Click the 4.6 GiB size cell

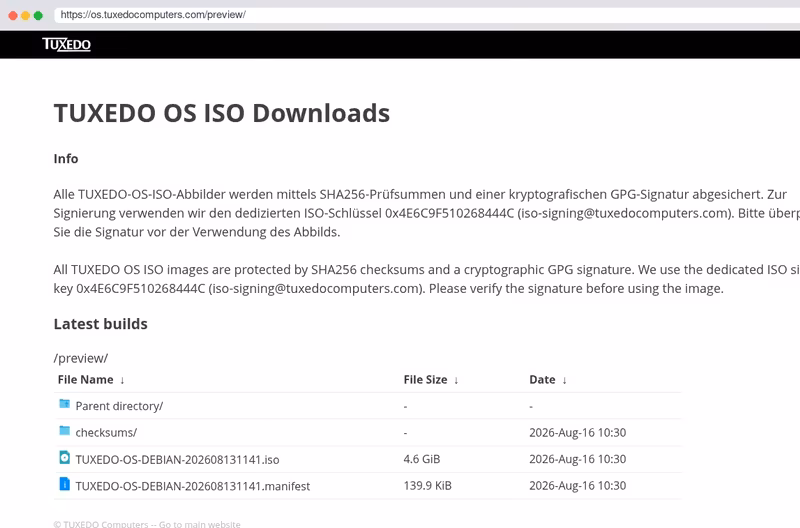(421, 459)
